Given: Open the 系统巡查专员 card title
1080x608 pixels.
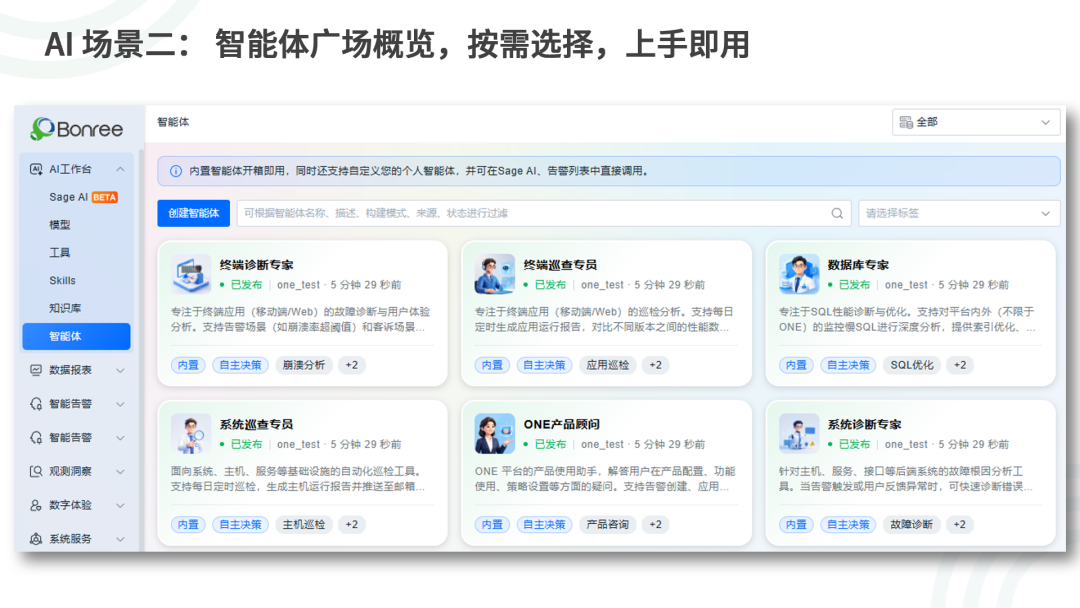Looking at the screenshot, I should click(x=256, y=424).
